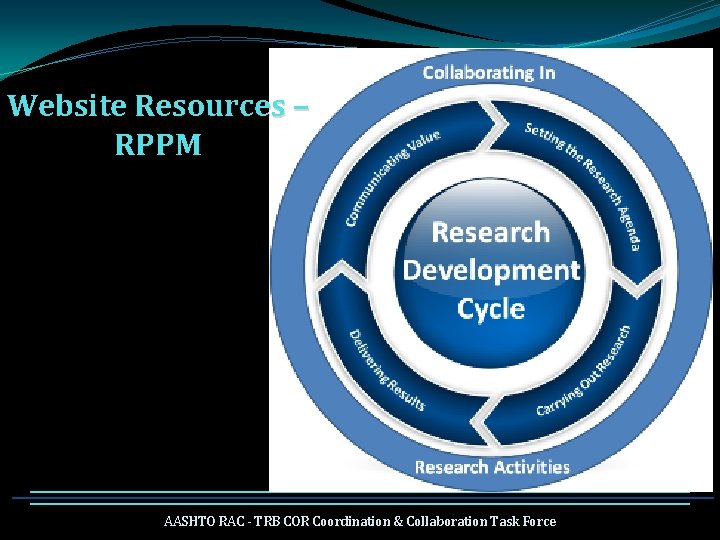Select the 'Collaborating In' outer ring label
The height and width of the screenshot is (540, 720).
tap(489, 73)
